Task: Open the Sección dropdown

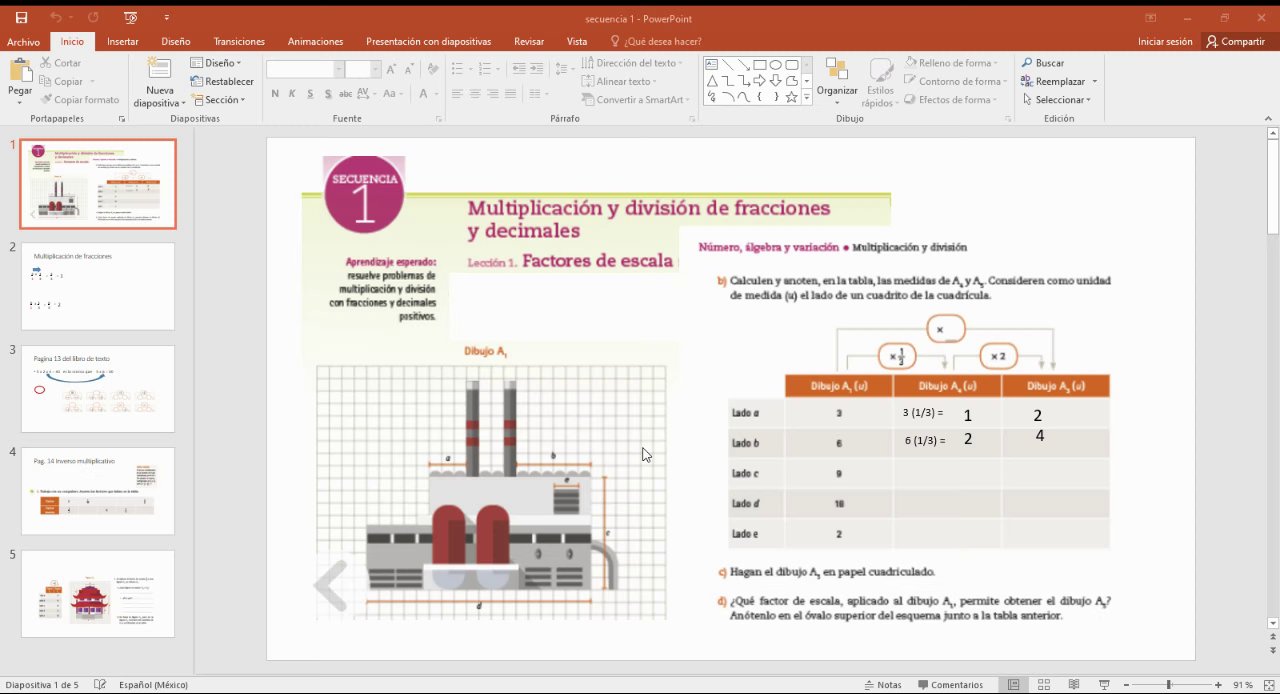Action: 218,100
